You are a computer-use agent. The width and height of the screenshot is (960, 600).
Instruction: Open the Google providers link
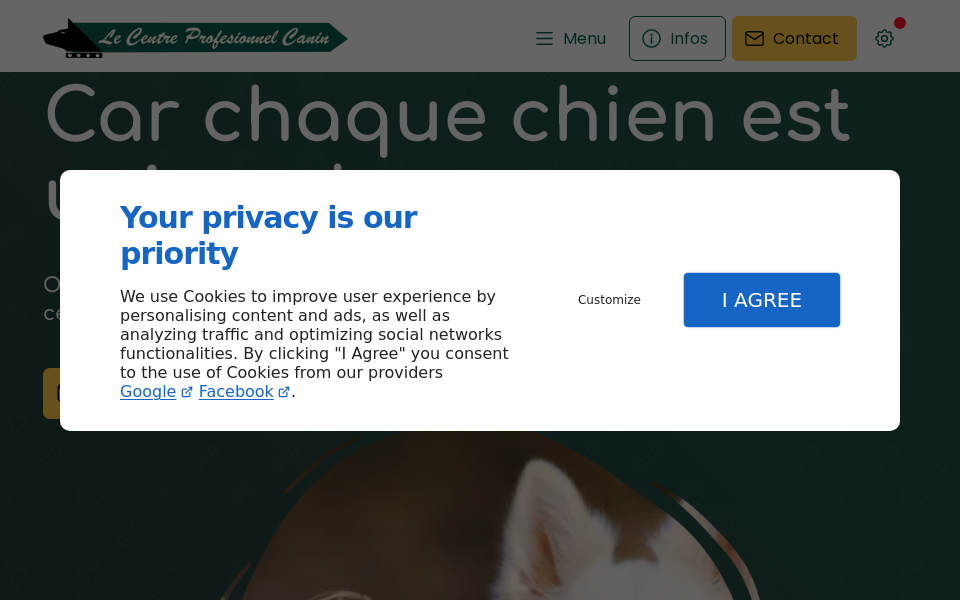(148, 392)
